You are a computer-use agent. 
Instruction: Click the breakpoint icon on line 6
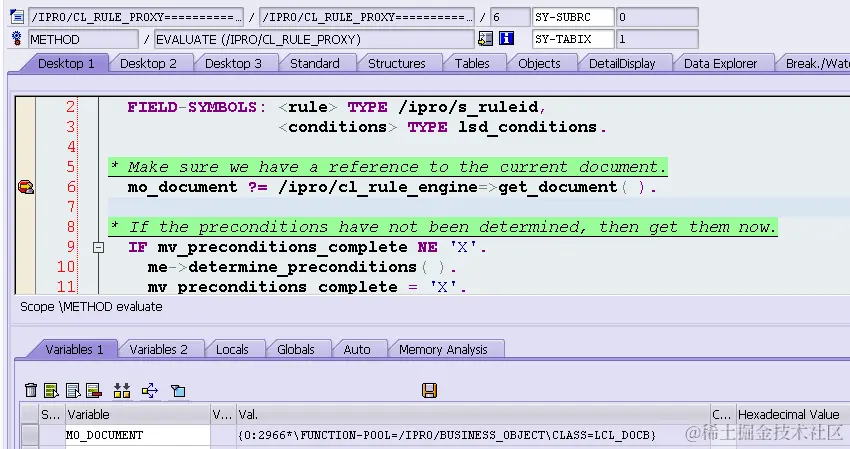pos(25,187)
